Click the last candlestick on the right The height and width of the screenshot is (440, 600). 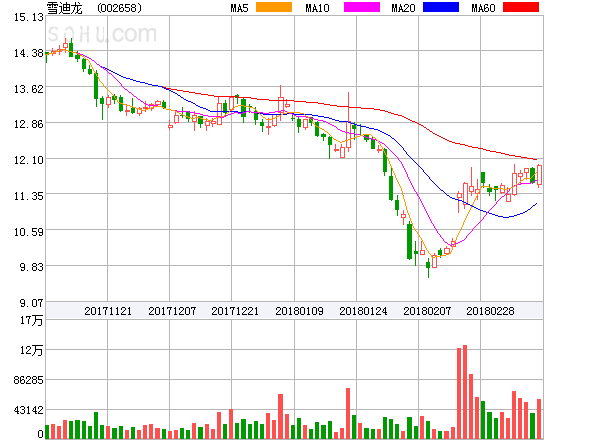click(540, 176)
